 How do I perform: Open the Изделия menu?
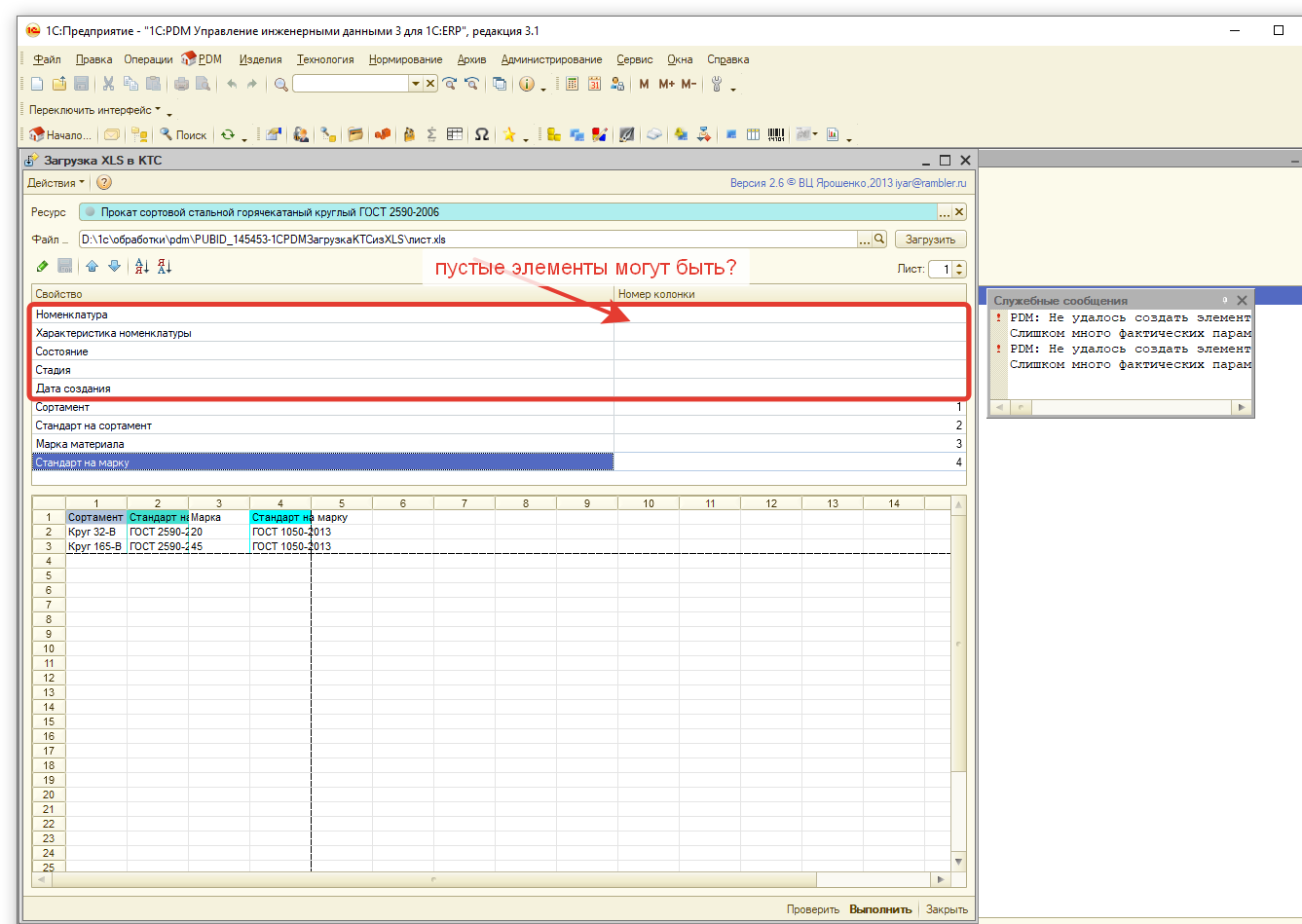(261, 59)
